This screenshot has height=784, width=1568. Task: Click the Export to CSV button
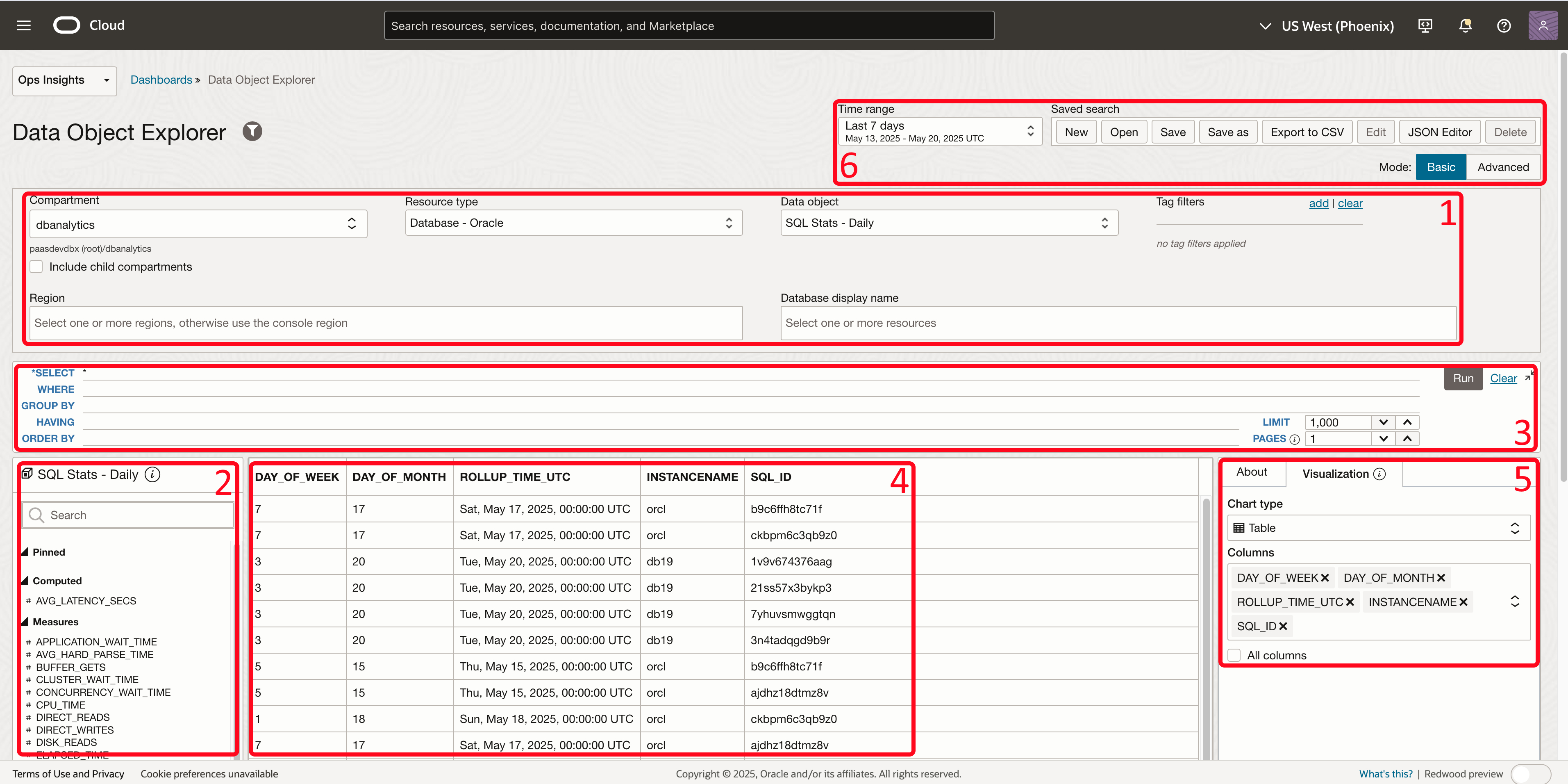tap(1306, 131)
